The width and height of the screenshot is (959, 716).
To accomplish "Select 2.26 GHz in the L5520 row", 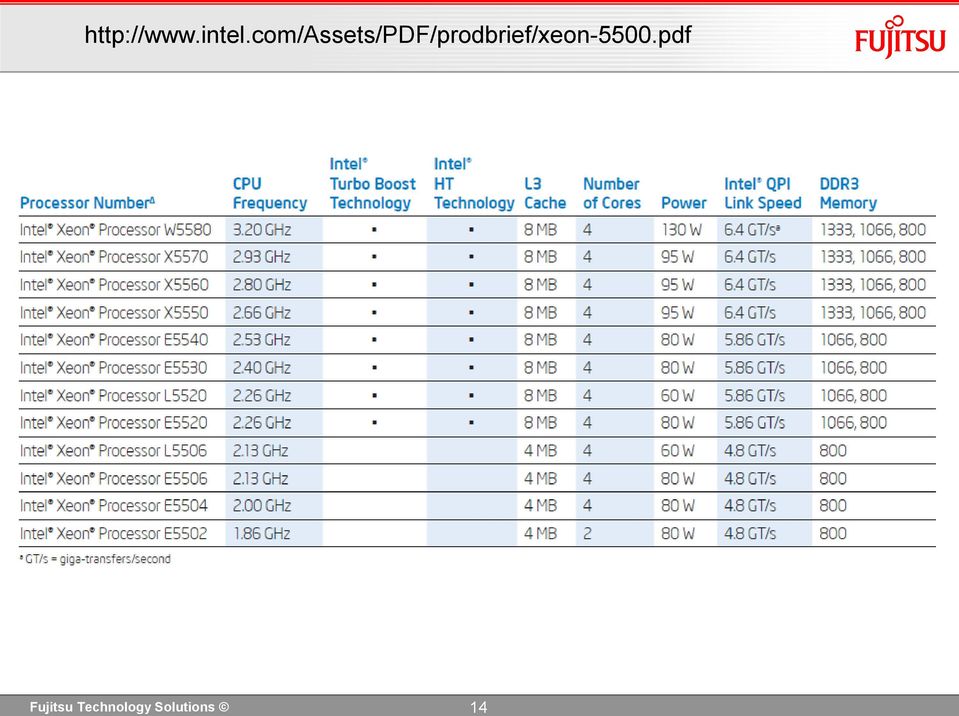I will (x=262, y=396).
